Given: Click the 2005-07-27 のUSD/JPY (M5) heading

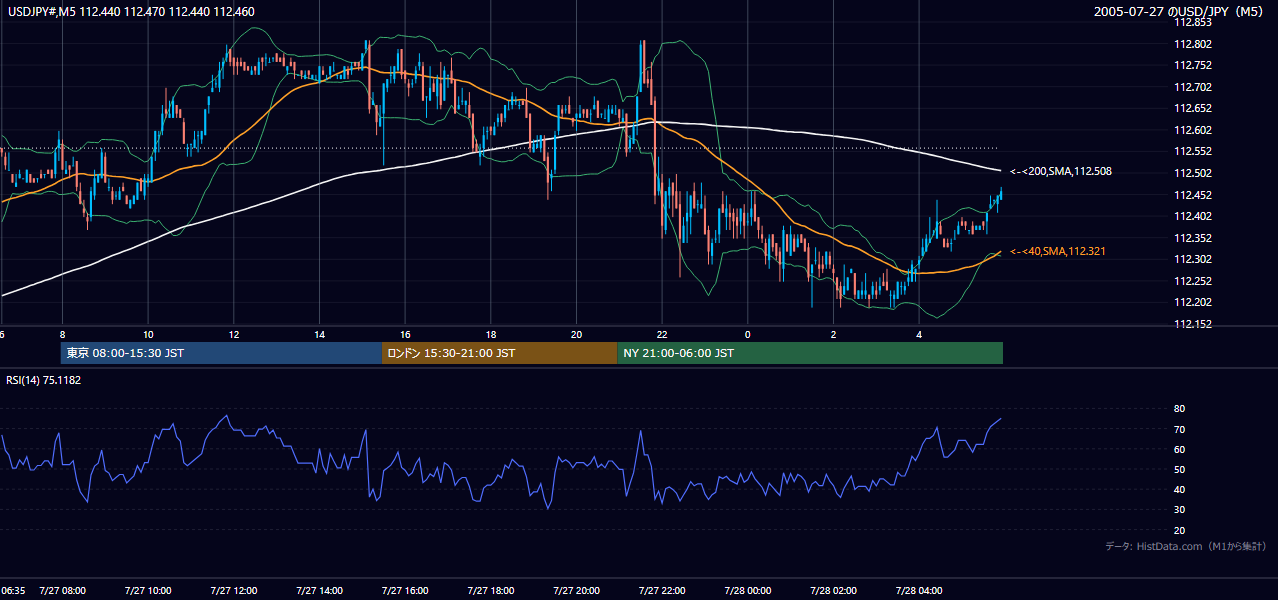Looking at the screenshot, I should pyautogui.click(x=1180, y=12).
